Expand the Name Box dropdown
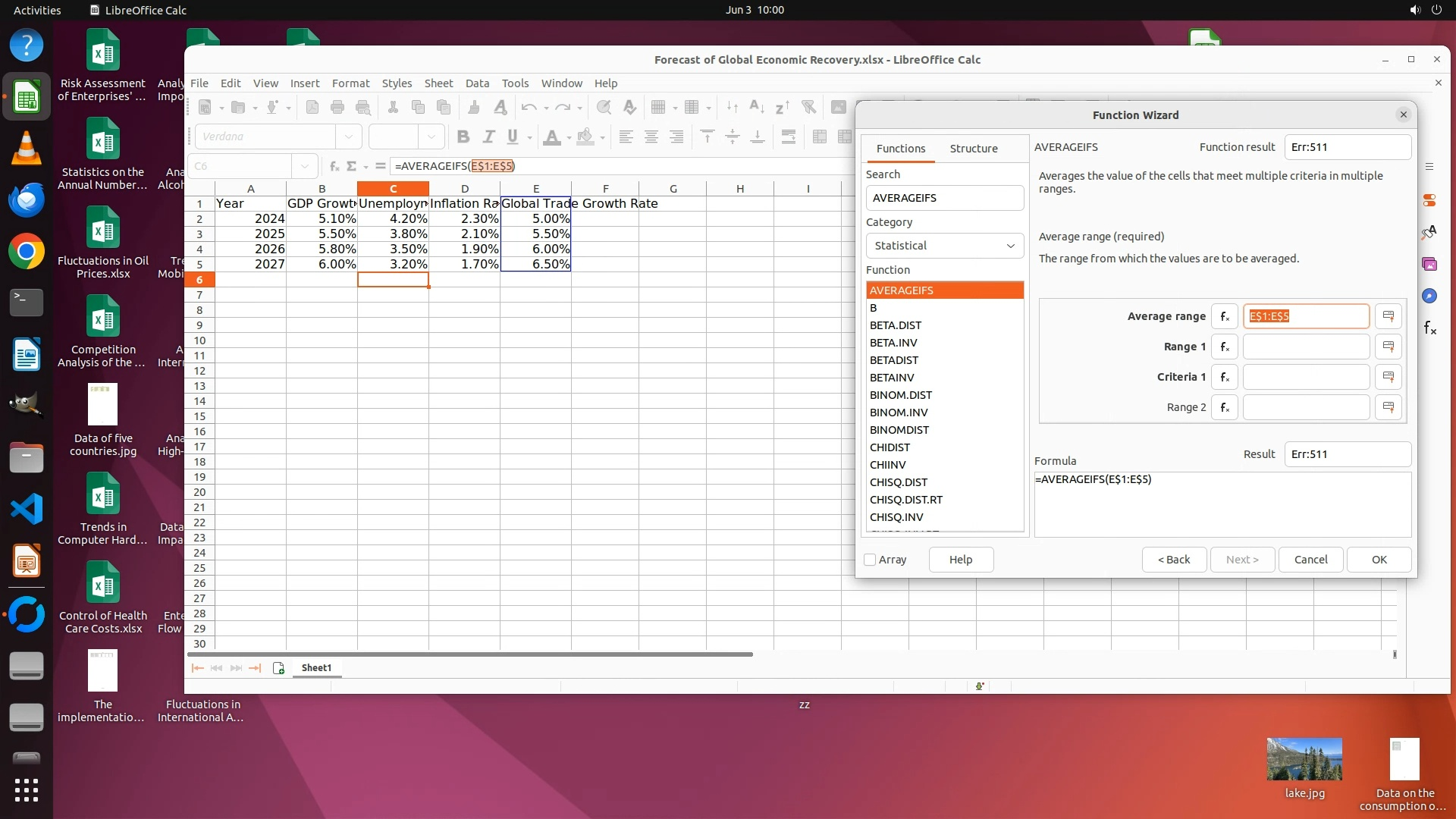Image resolution: width=1456 pixels, height=819 pixels. (x=304, y=166)
